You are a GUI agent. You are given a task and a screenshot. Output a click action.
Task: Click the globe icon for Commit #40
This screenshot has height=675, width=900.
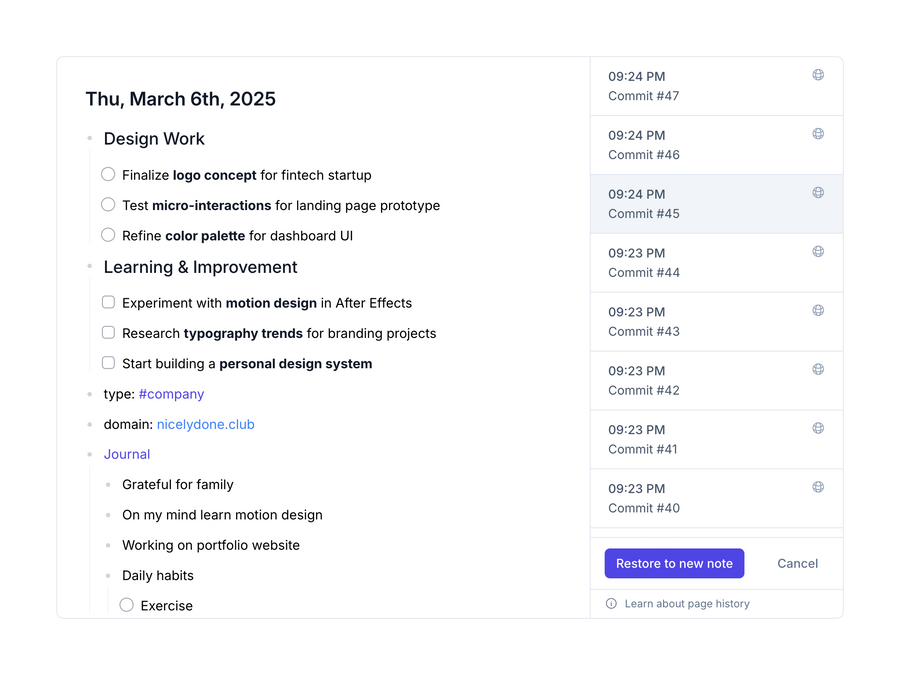(x=818, y=487)
